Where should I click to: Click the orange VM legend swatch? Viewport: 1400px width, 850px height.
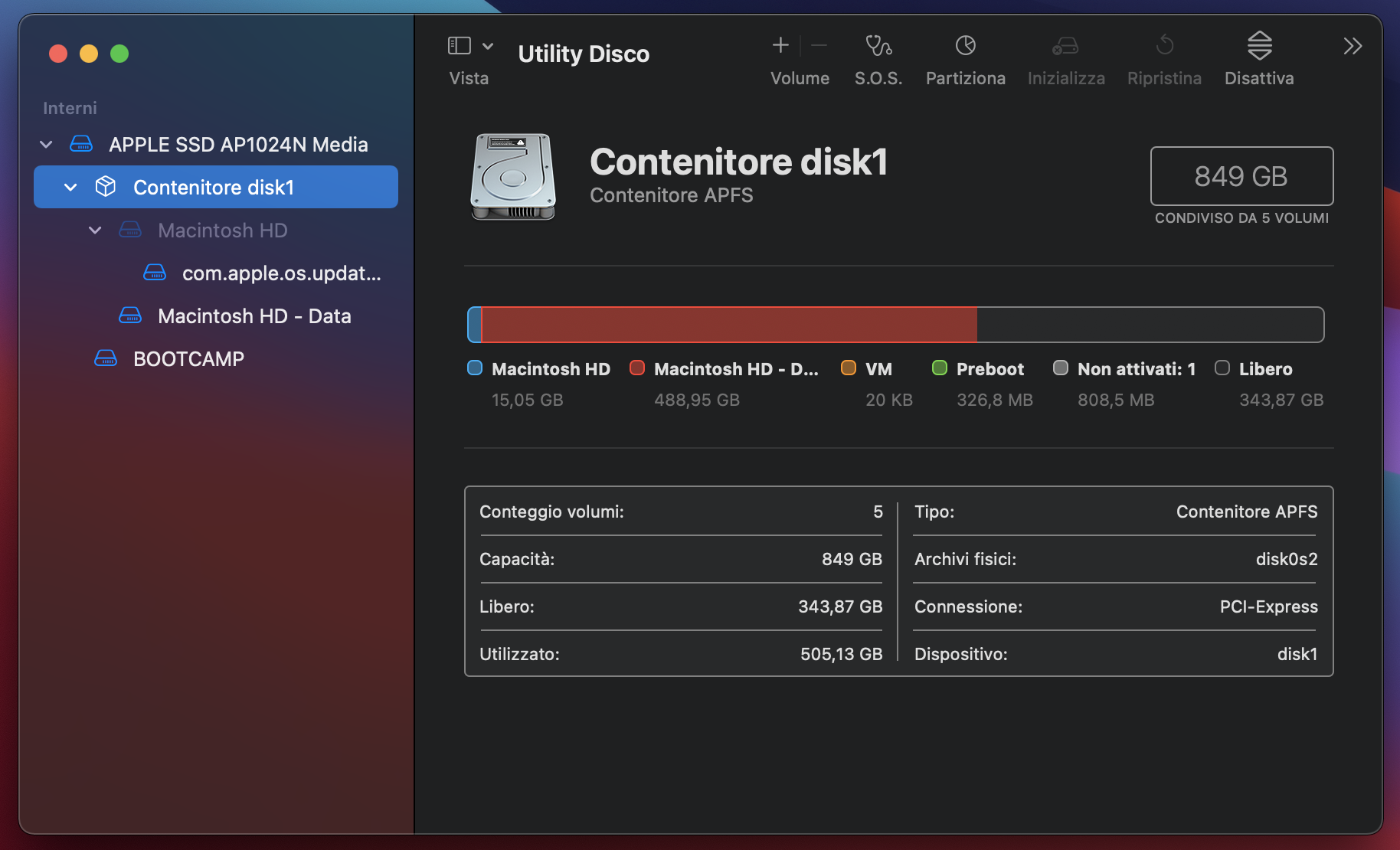848,368
